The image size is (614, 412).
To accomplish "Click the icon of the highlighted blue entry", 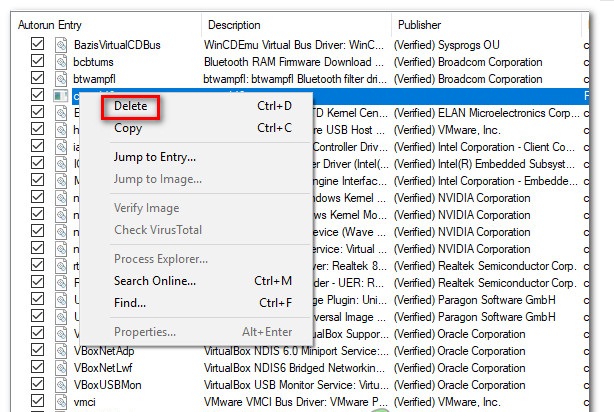I will 61,96.
